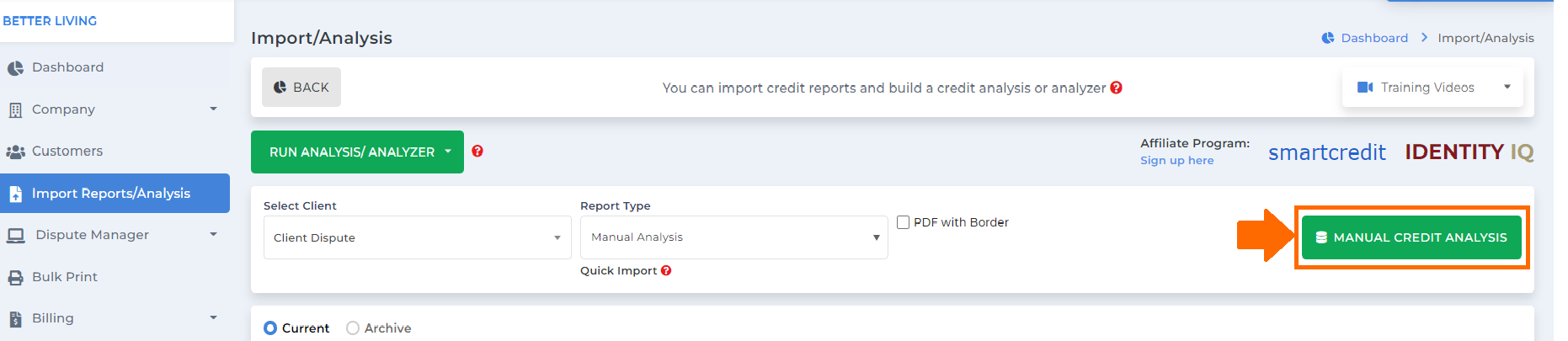The height and width of the screenshot is (341, 1568).
Task: Expand the Training Videos dropdown
Action: (x=1432, y=88)
